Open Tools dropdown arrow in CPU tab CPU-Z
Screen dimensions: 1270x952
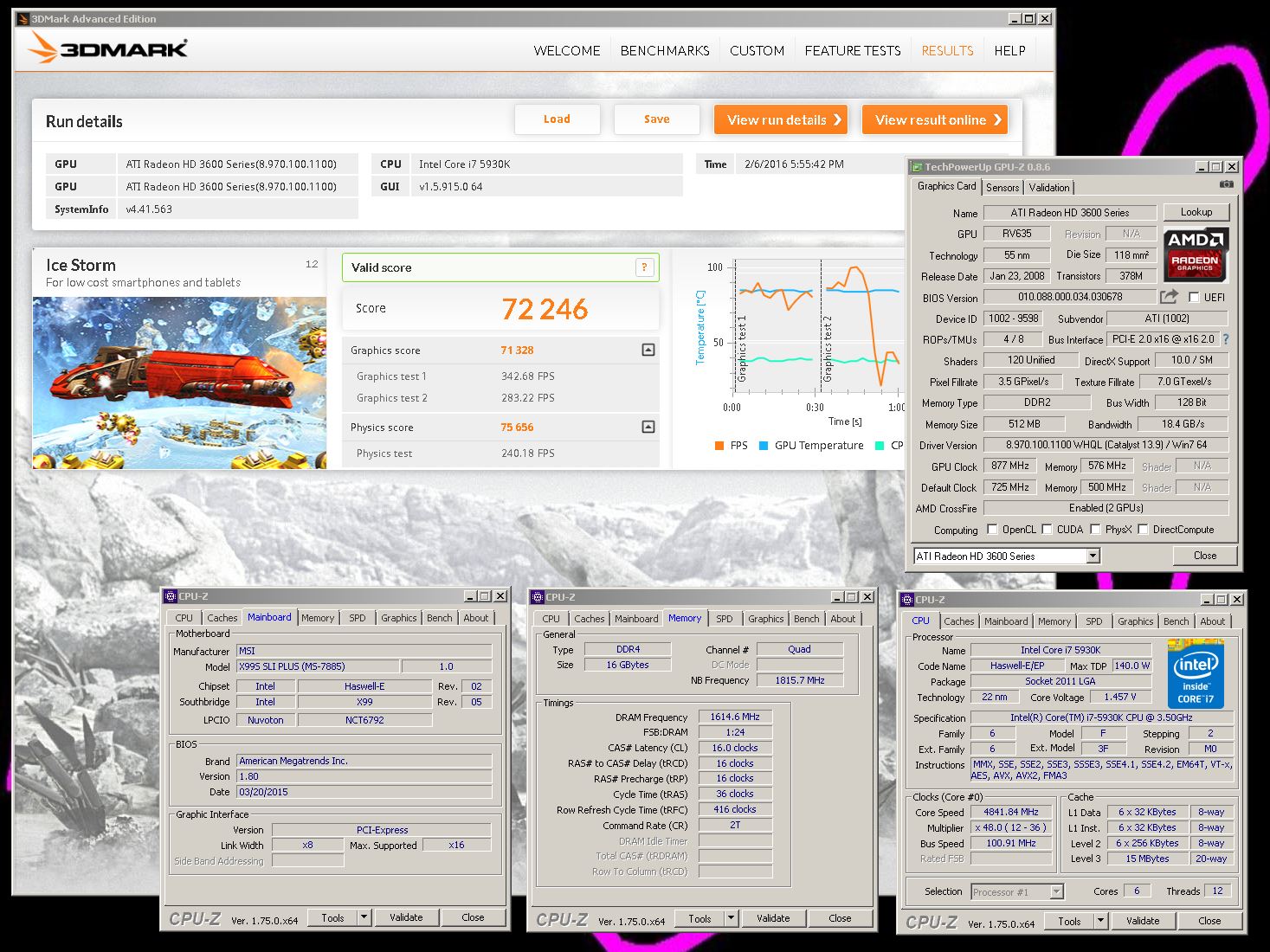click(1100, 921)
